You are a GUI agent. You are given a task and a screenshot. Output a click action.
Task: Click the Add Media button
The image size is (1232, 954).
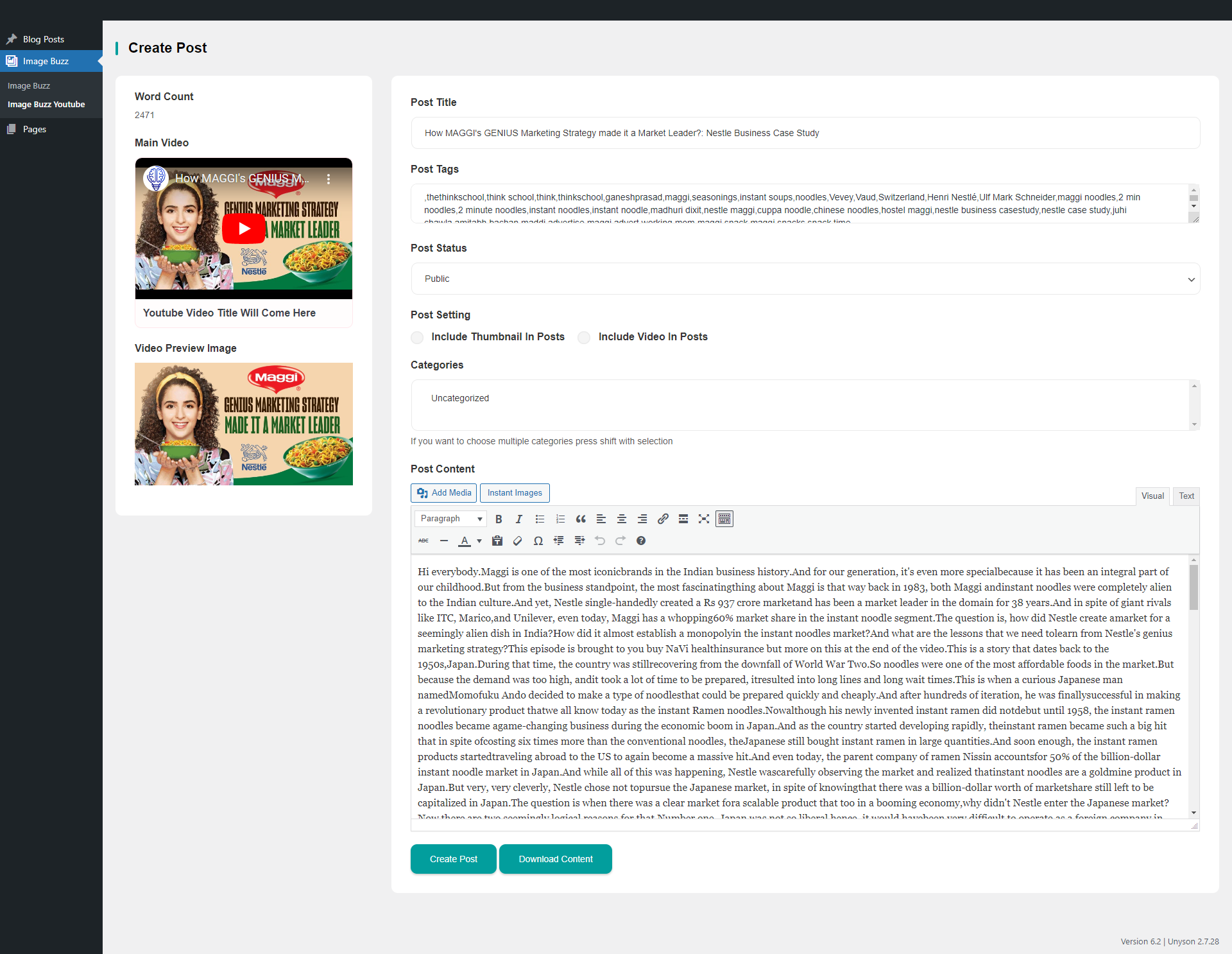[x=444, y=493]
